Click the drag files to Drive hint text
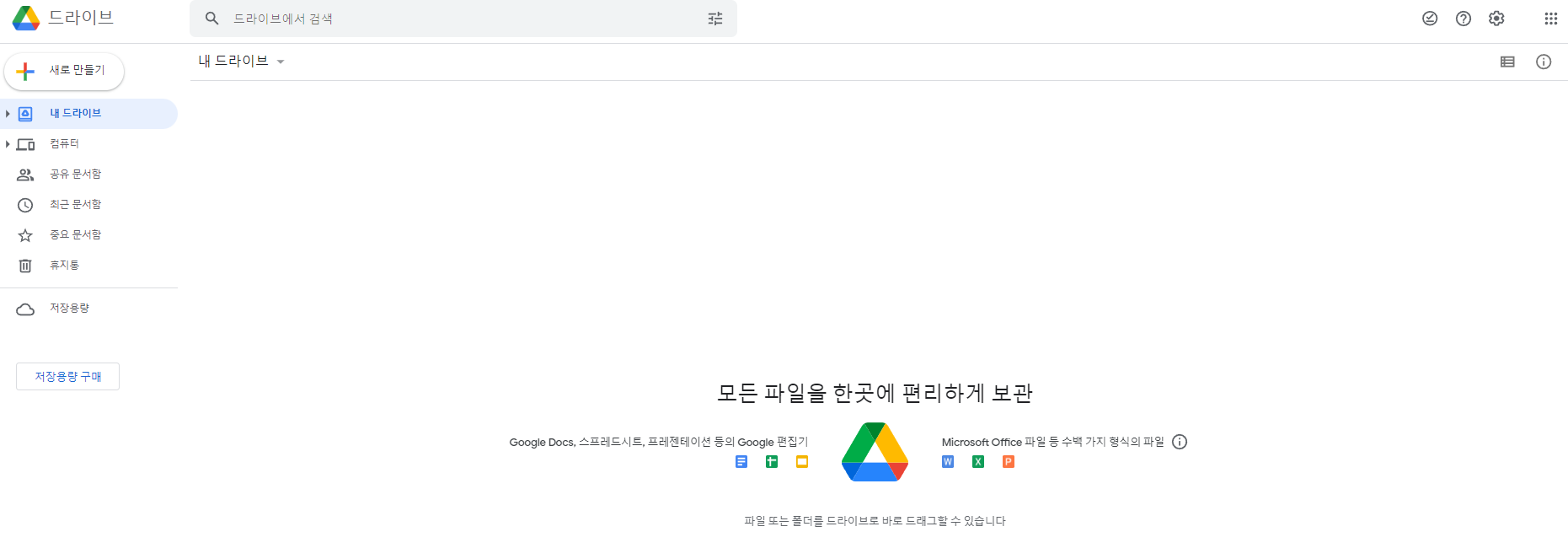This screenshot has width=1568, height=548. point(875,521)
